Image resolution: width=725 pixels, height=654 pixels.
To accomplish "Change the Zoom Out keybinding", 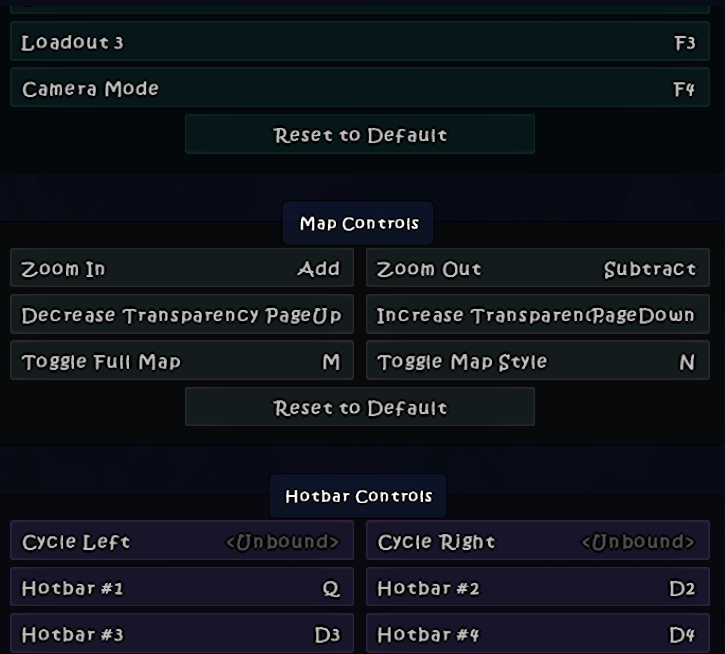I will pos(537,269).
